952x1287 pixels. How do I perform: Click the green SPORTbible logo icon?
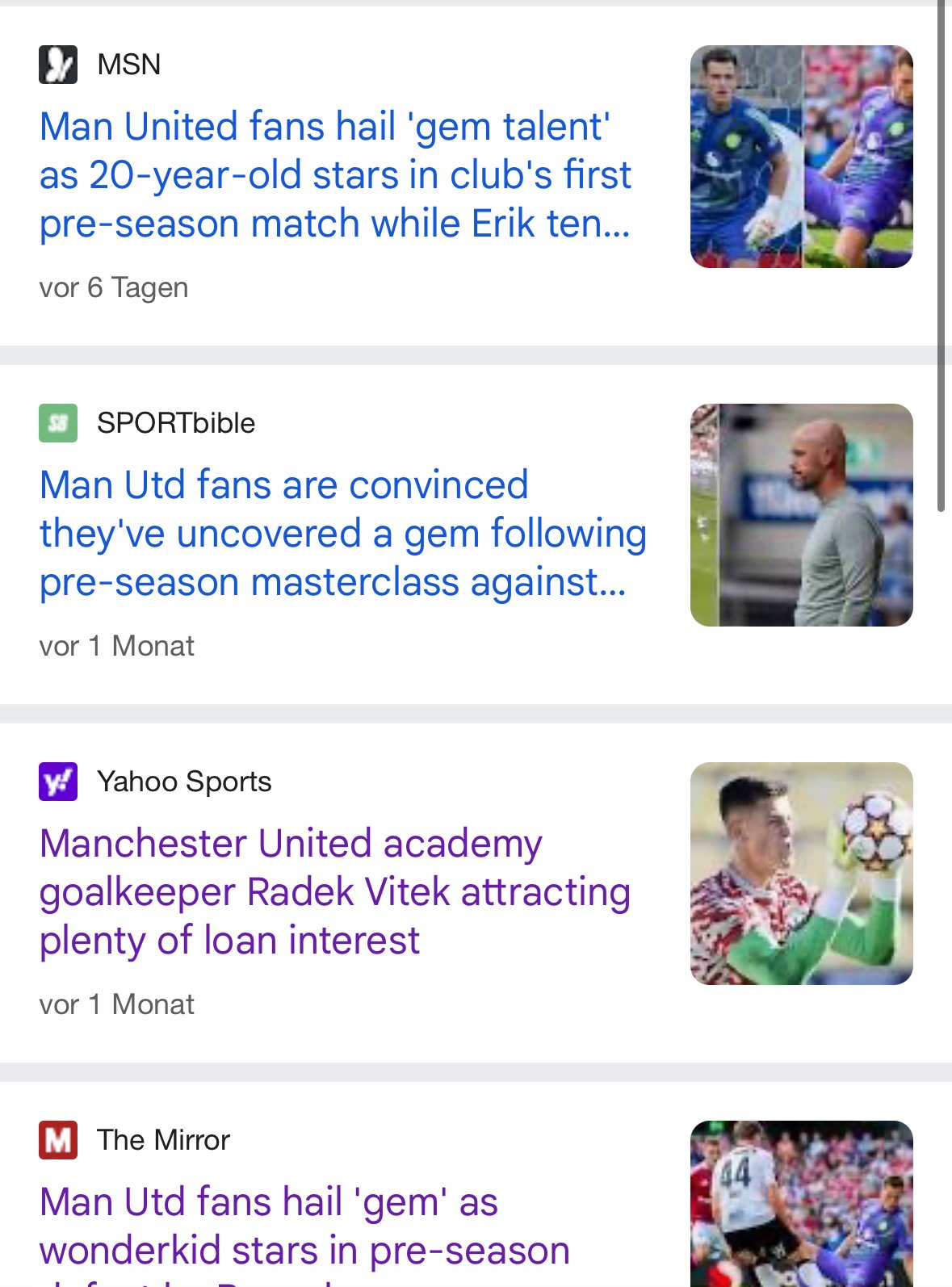click(58, 423)
